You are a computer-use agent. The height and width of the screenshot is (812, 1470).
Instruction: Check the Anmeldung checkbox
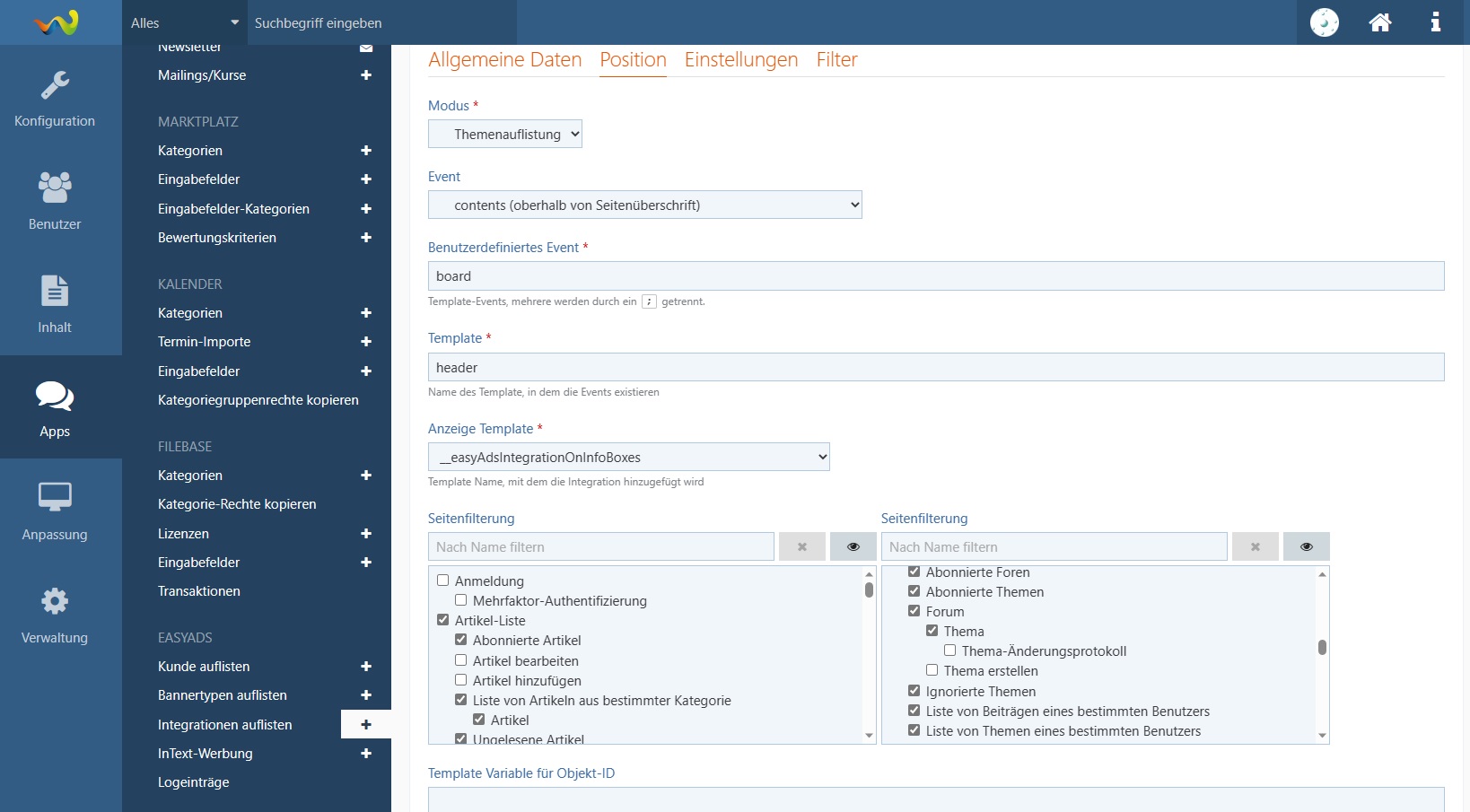click(442, 581)
